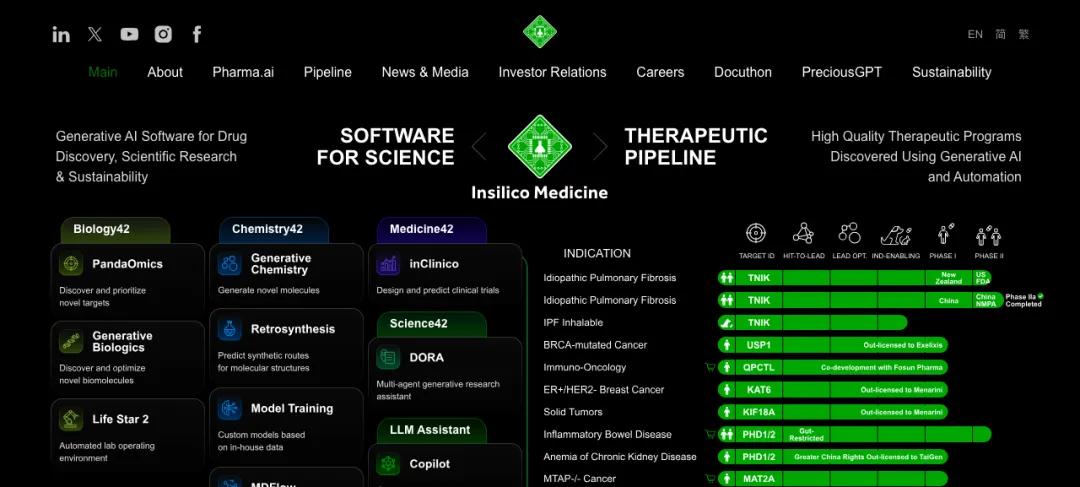Click the Therapeutic Pipeline heading
Image resolution: width=1080 pixels, height=487 pixels.
click(696, 146)
